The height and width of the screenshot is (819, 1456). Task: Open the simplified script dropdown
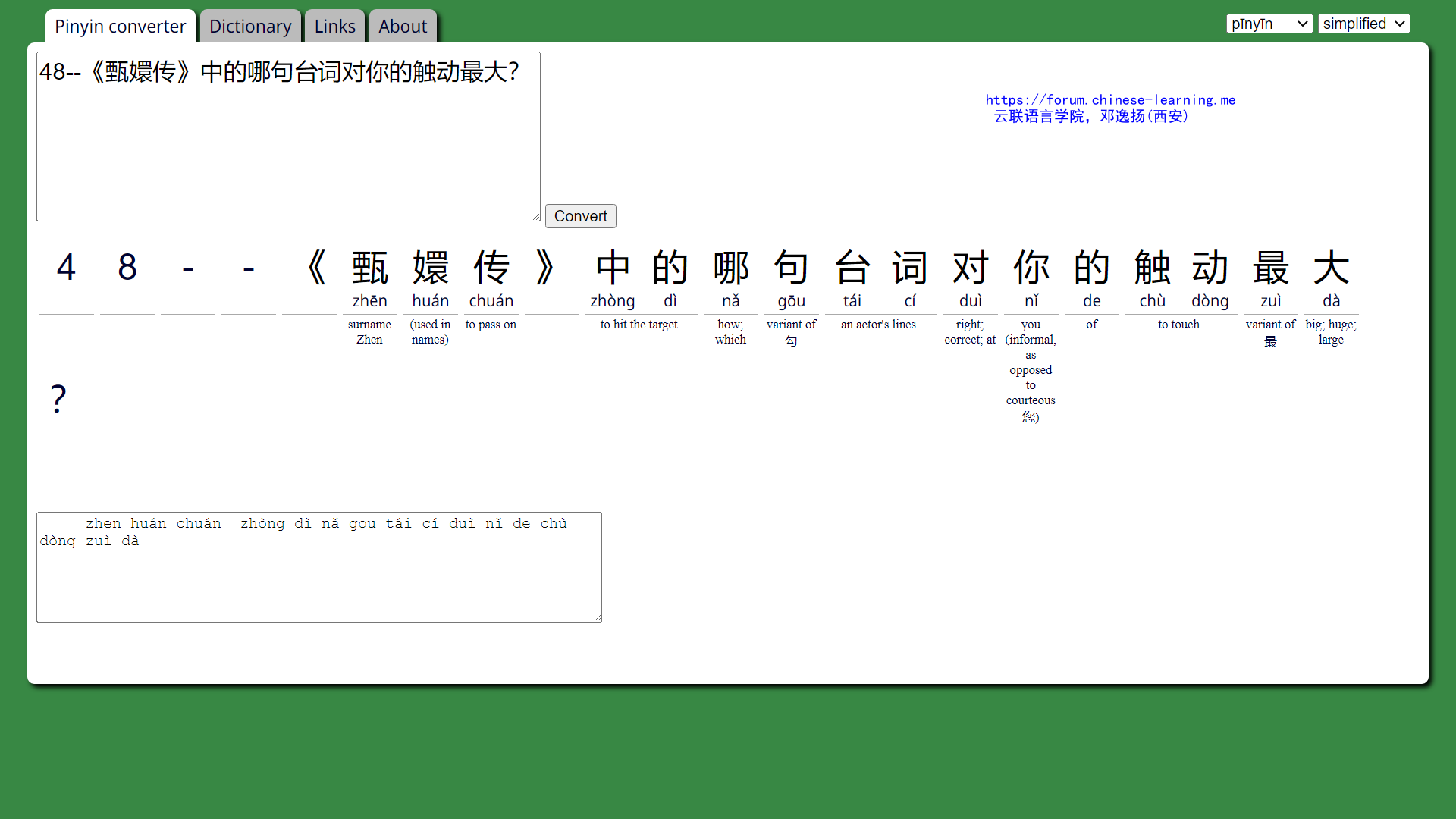pyautogui.click(x=1363, y=24)
